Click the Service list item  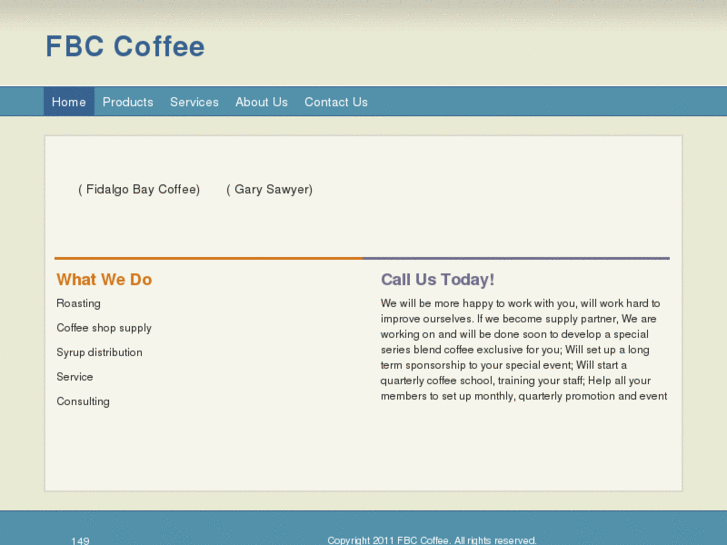coord(75,377)
